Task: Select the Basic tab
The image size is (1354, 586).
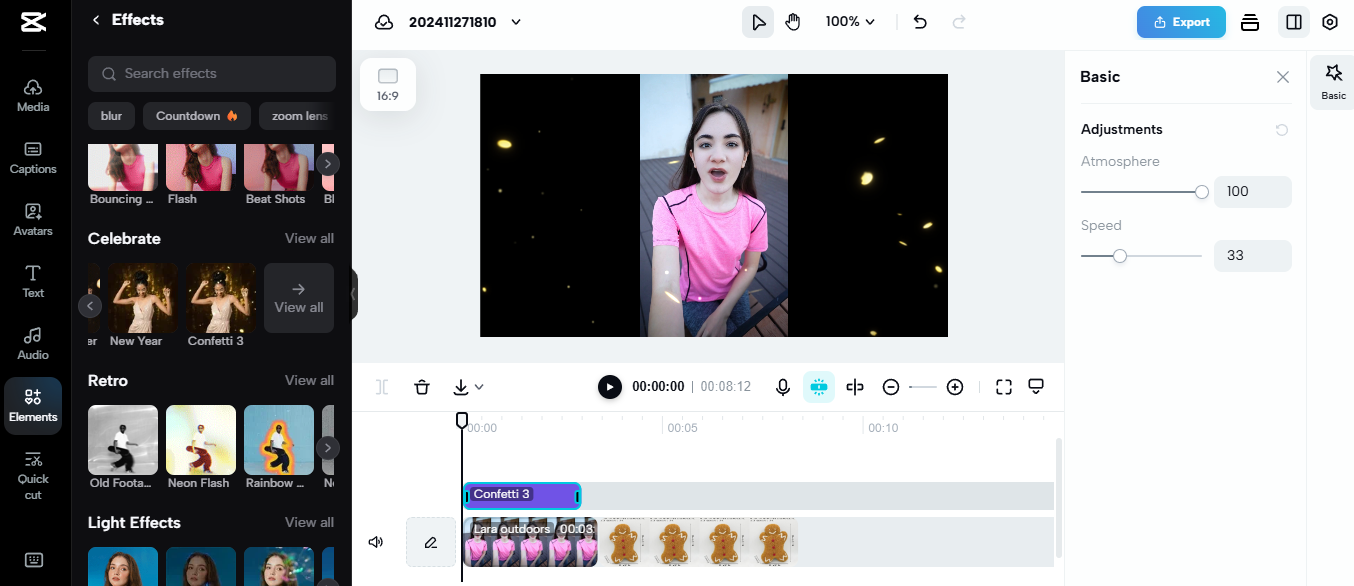Action: point(1333,82)
